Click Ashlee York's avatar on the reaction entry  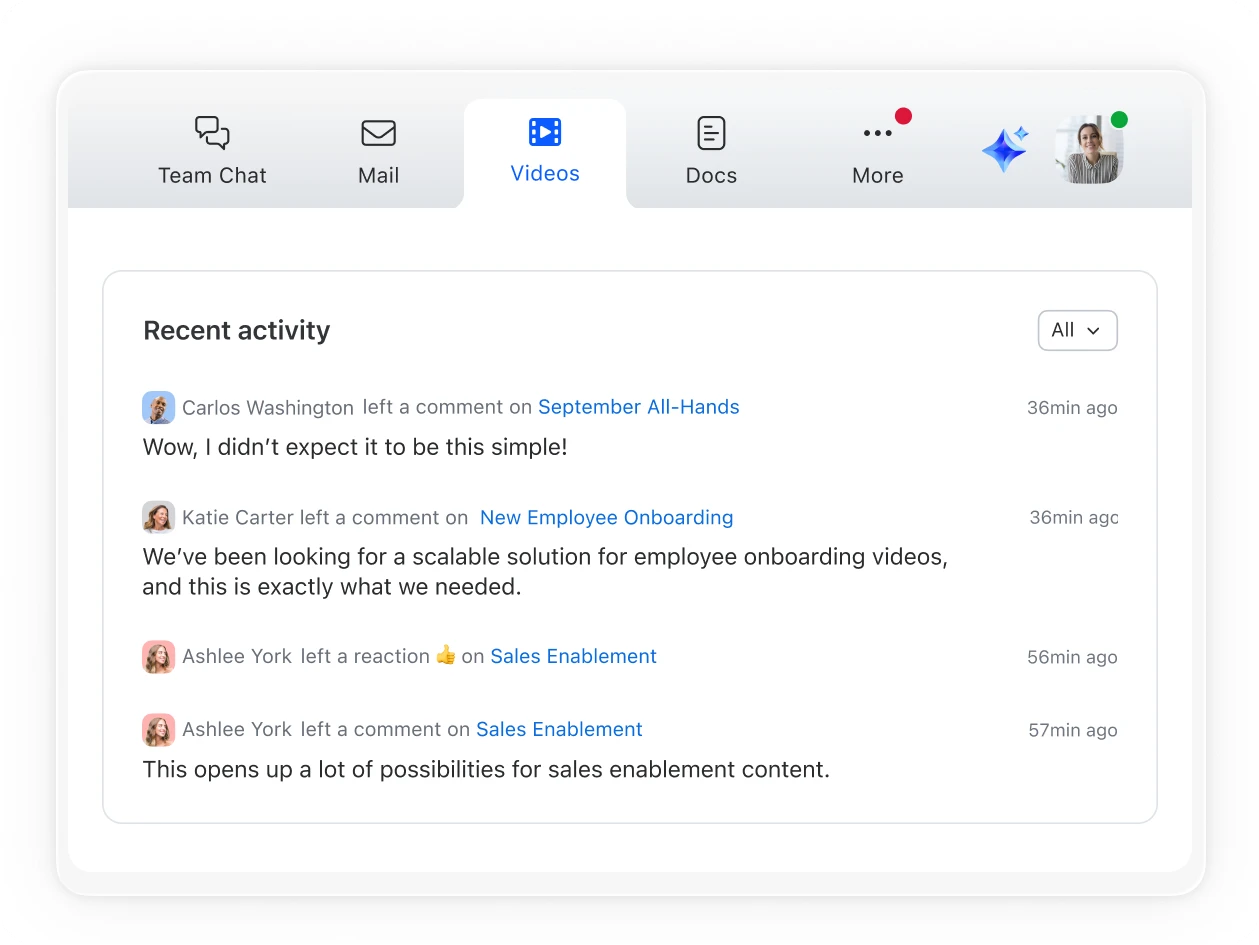158,657
